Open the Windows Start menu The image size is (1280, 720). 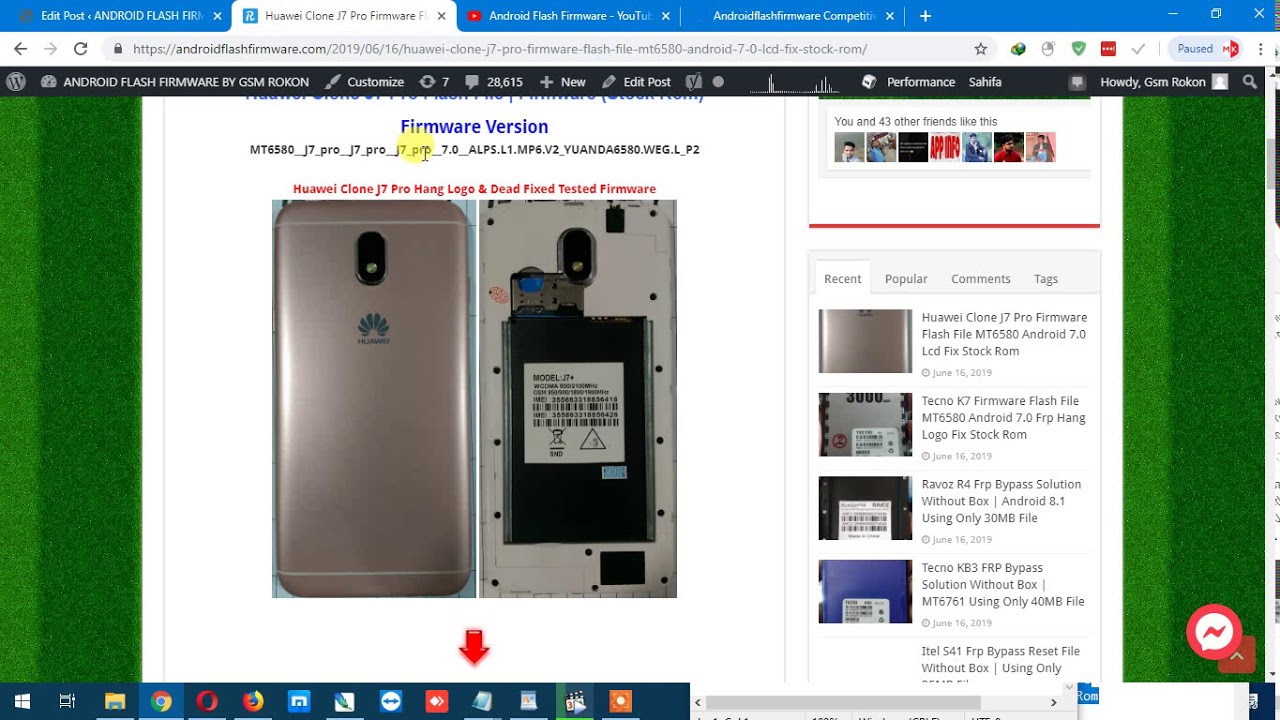click(22, 702)
